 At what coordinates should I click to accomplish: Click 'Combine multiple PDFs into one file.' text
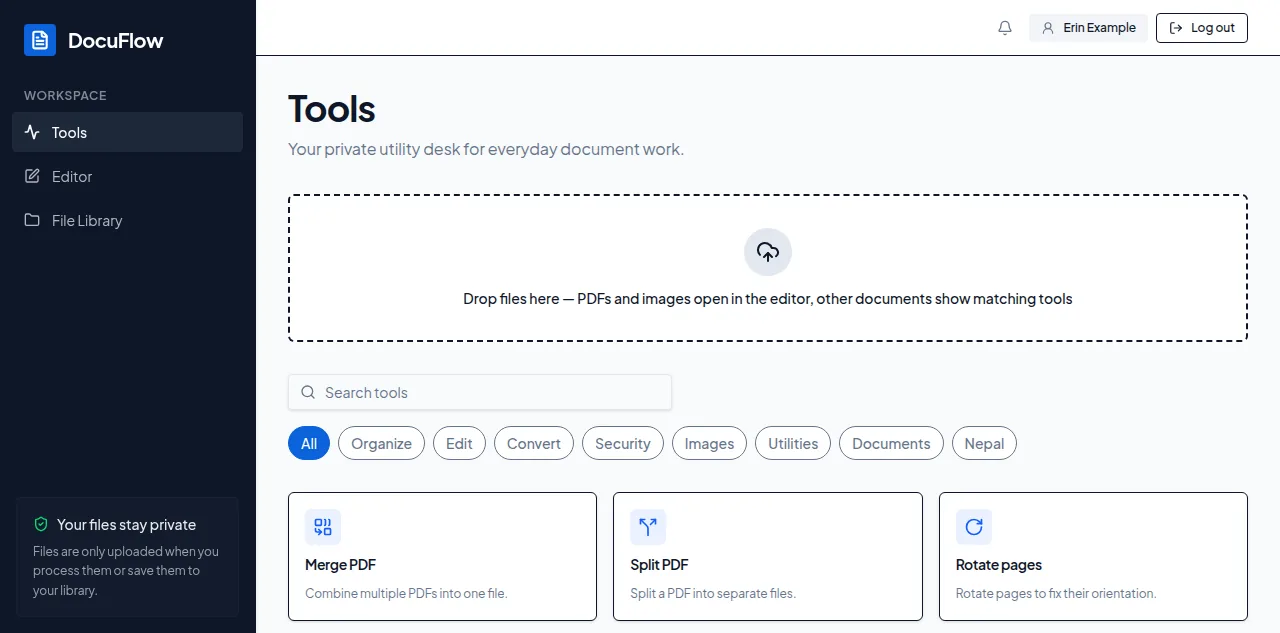(406, 593)
